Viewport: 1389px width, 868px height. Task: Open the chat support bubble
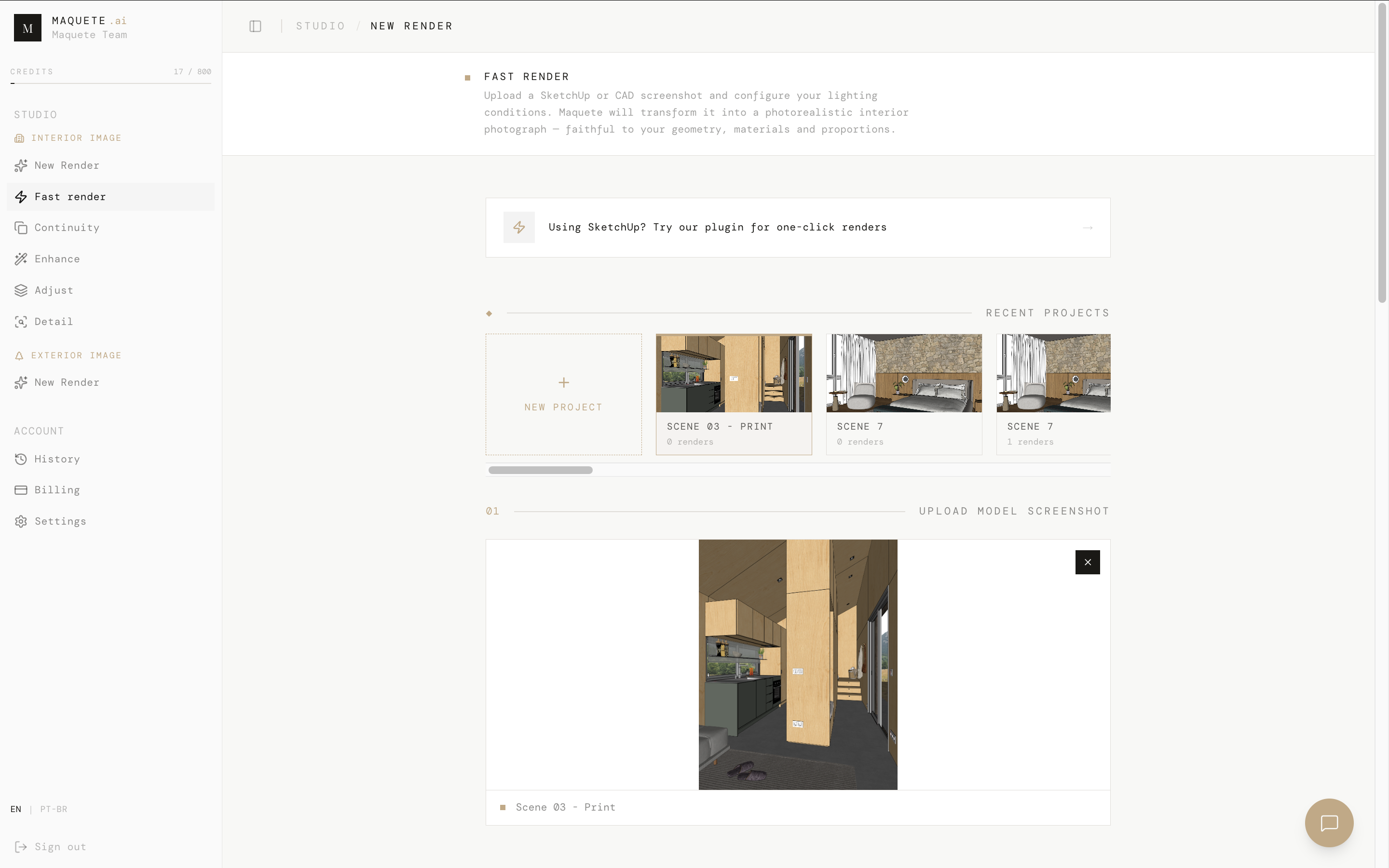coord(1329,823)
